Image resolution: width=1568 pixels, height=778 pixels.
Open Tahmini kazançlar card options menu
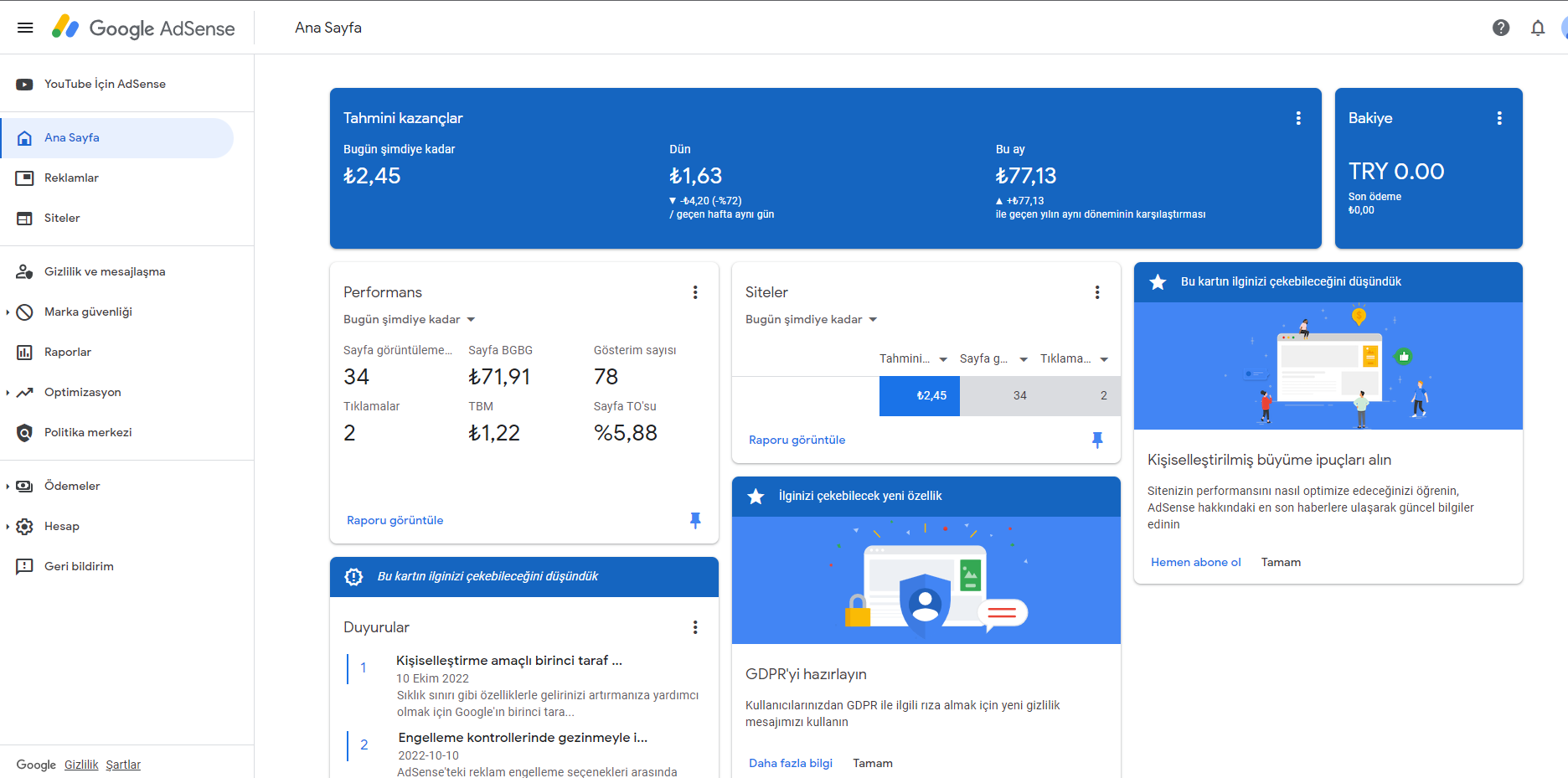pos(1298,118)
